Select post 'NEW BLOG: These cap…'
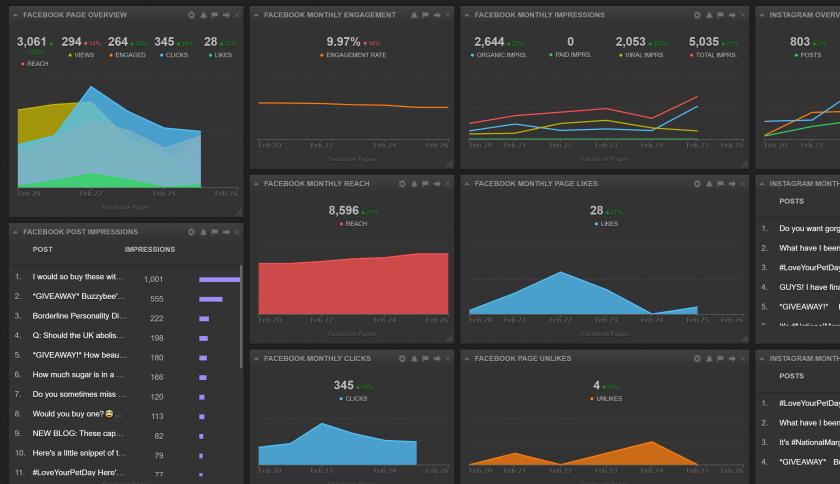 (x=78, y=433)
